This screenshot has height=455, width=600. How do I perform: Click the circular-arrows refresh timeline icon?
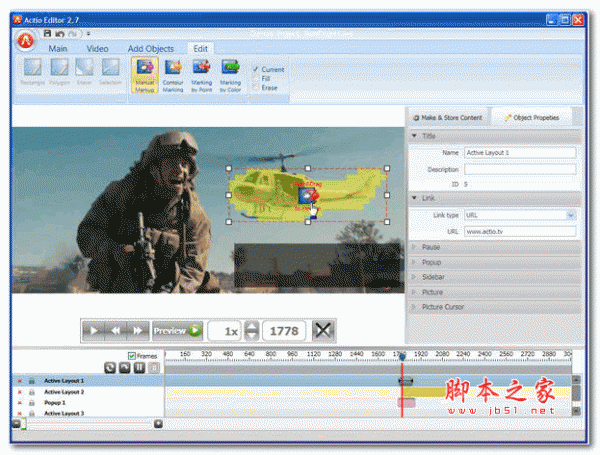click(110, 368)
